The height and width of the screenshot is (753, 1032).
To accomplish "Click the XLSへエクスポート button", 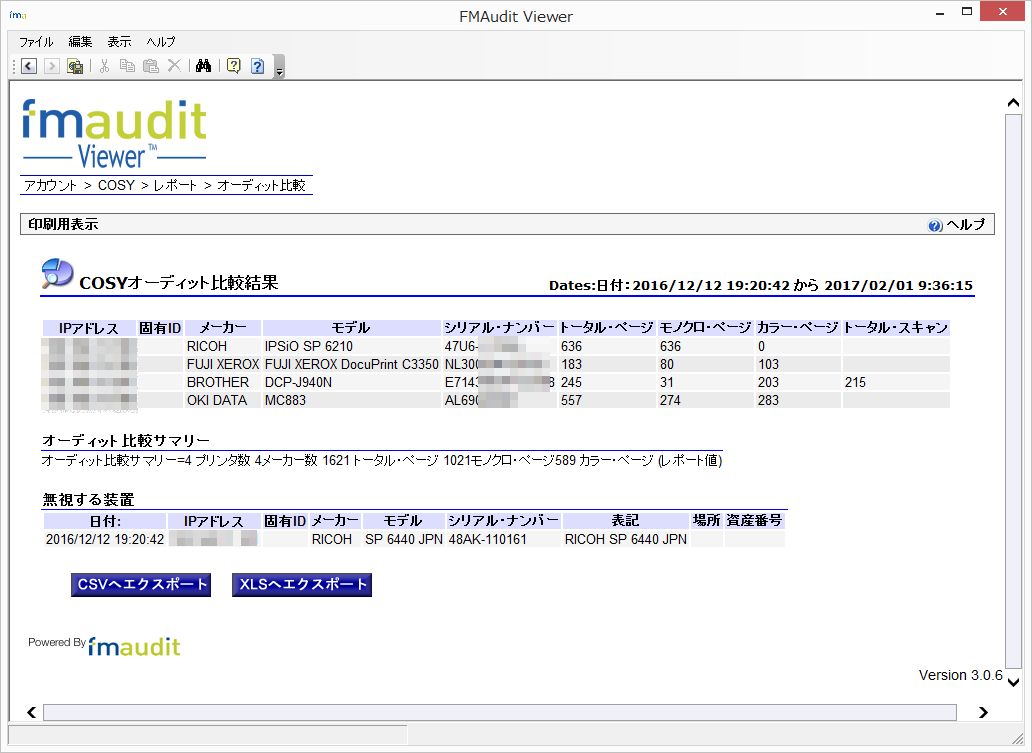I will (302, 584).
